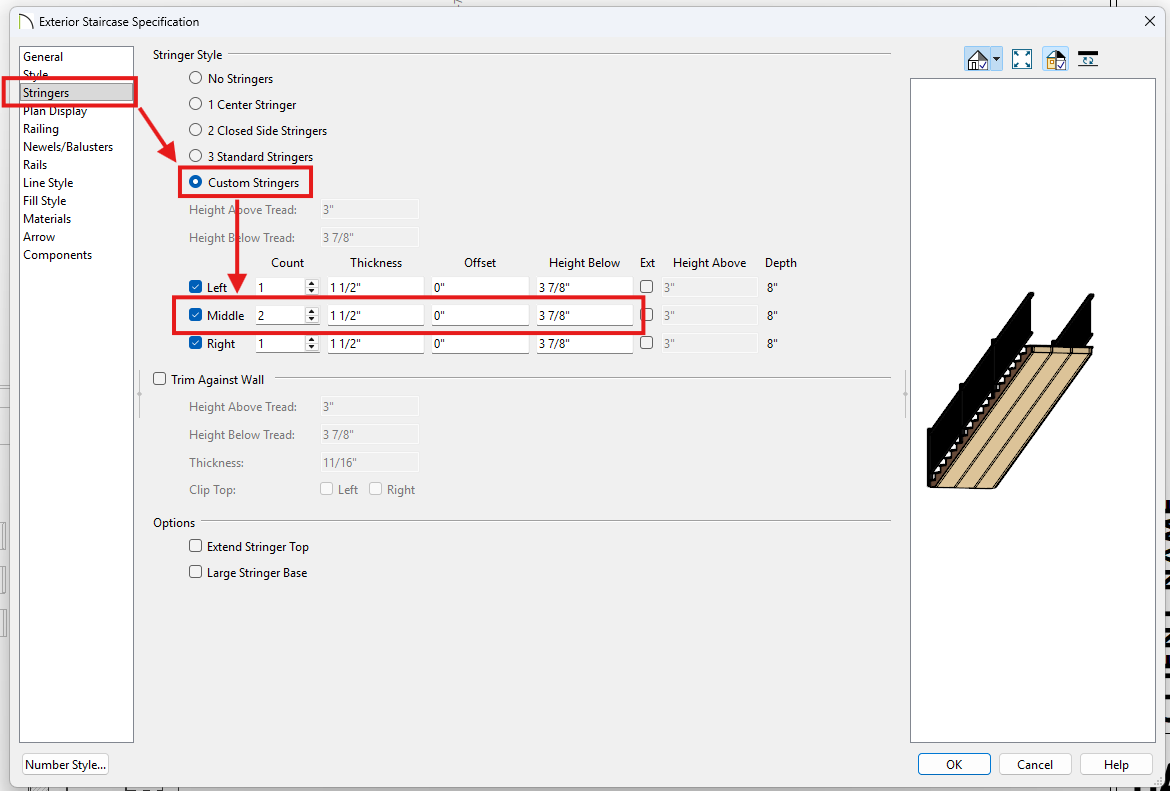Toggle the preview view type house icon

click(977, 59)
